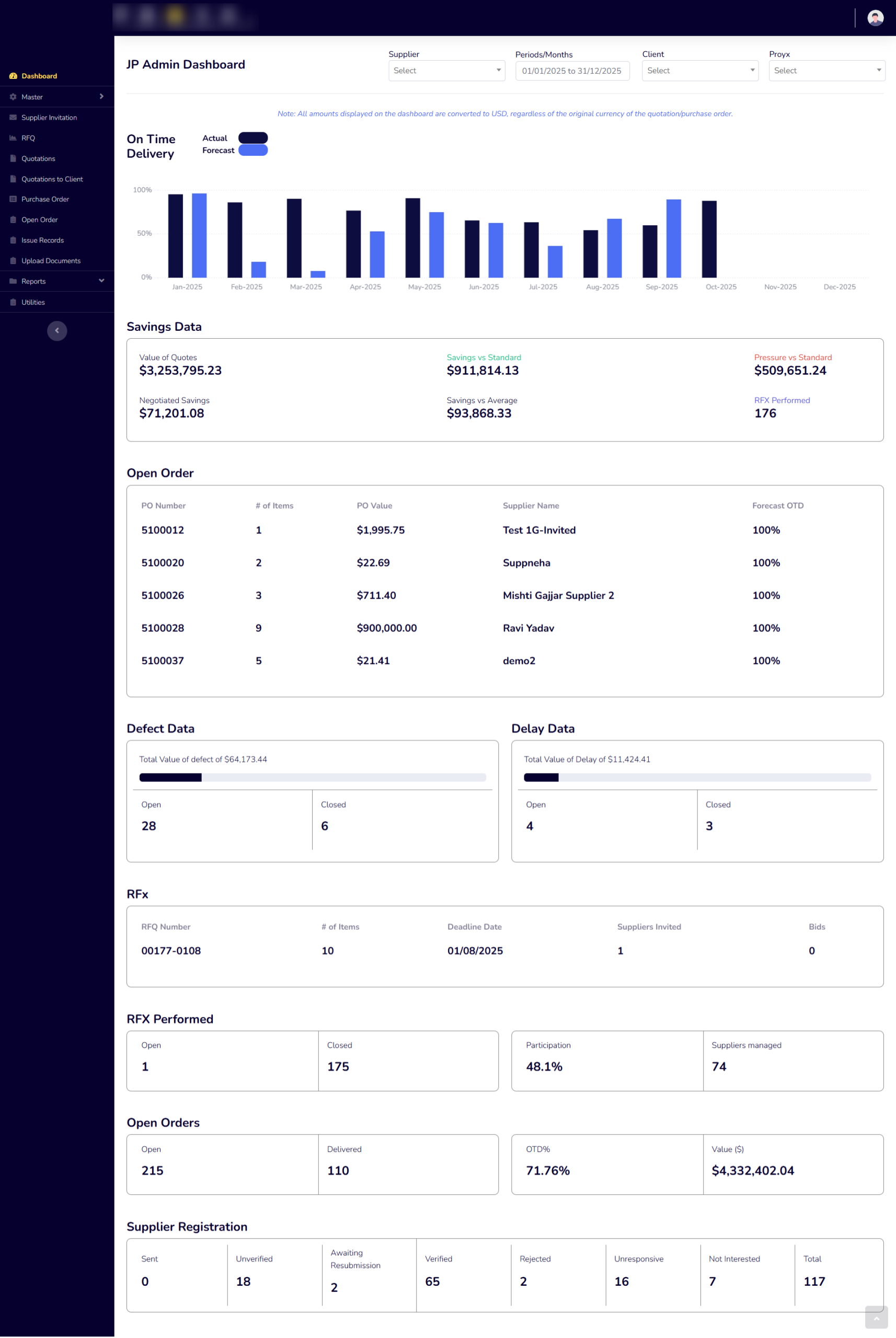Click the Open Order clipboard icon
This screenshot has height=1338, width=896.
pyautogui.click(x=13, y=220)
